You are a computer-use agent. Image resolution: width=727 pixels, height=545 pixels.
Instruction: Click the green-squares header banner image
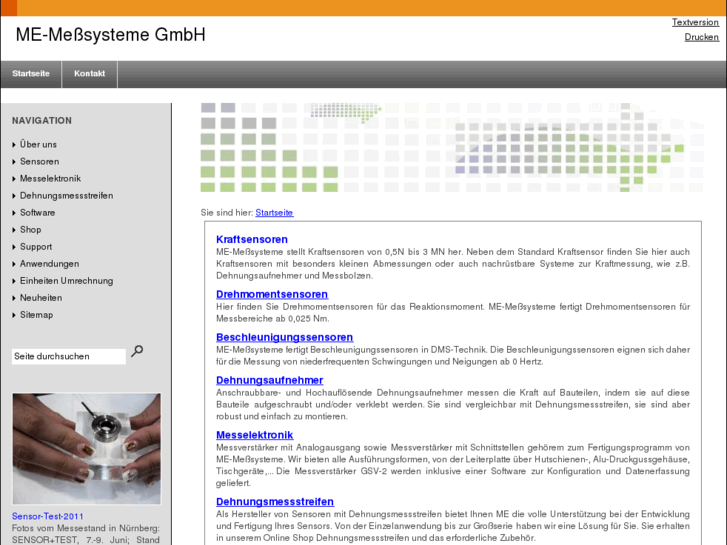(452, 147)
